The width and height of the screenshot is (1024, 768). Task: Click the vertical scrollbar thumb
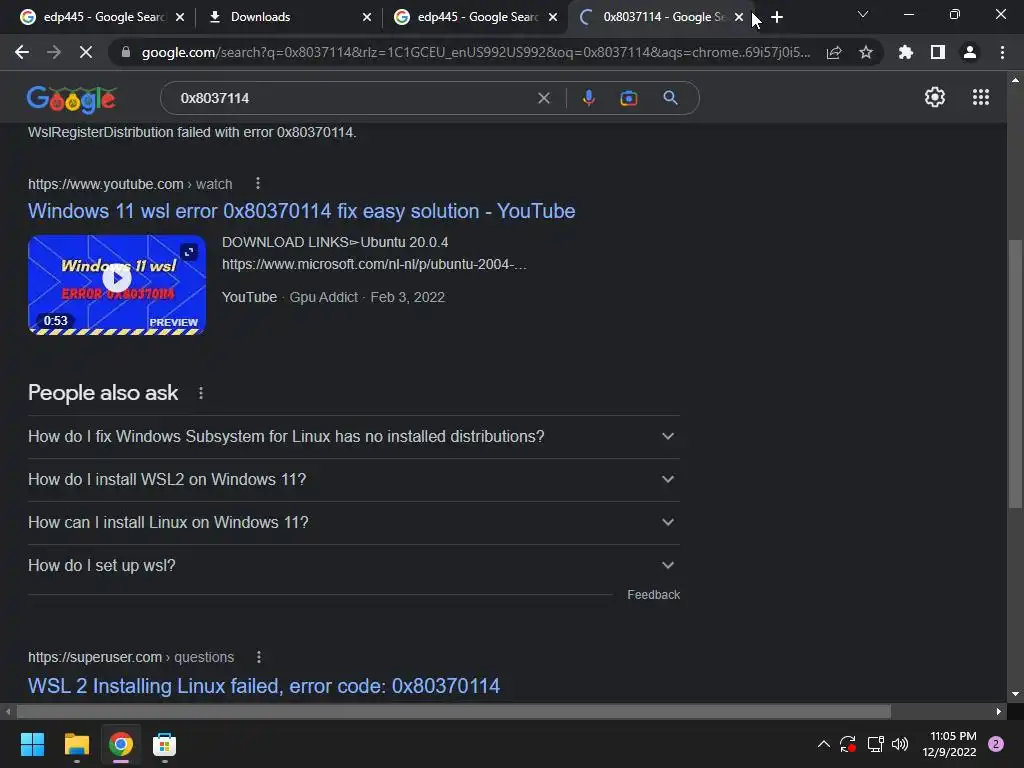(x=1015, y=374)
